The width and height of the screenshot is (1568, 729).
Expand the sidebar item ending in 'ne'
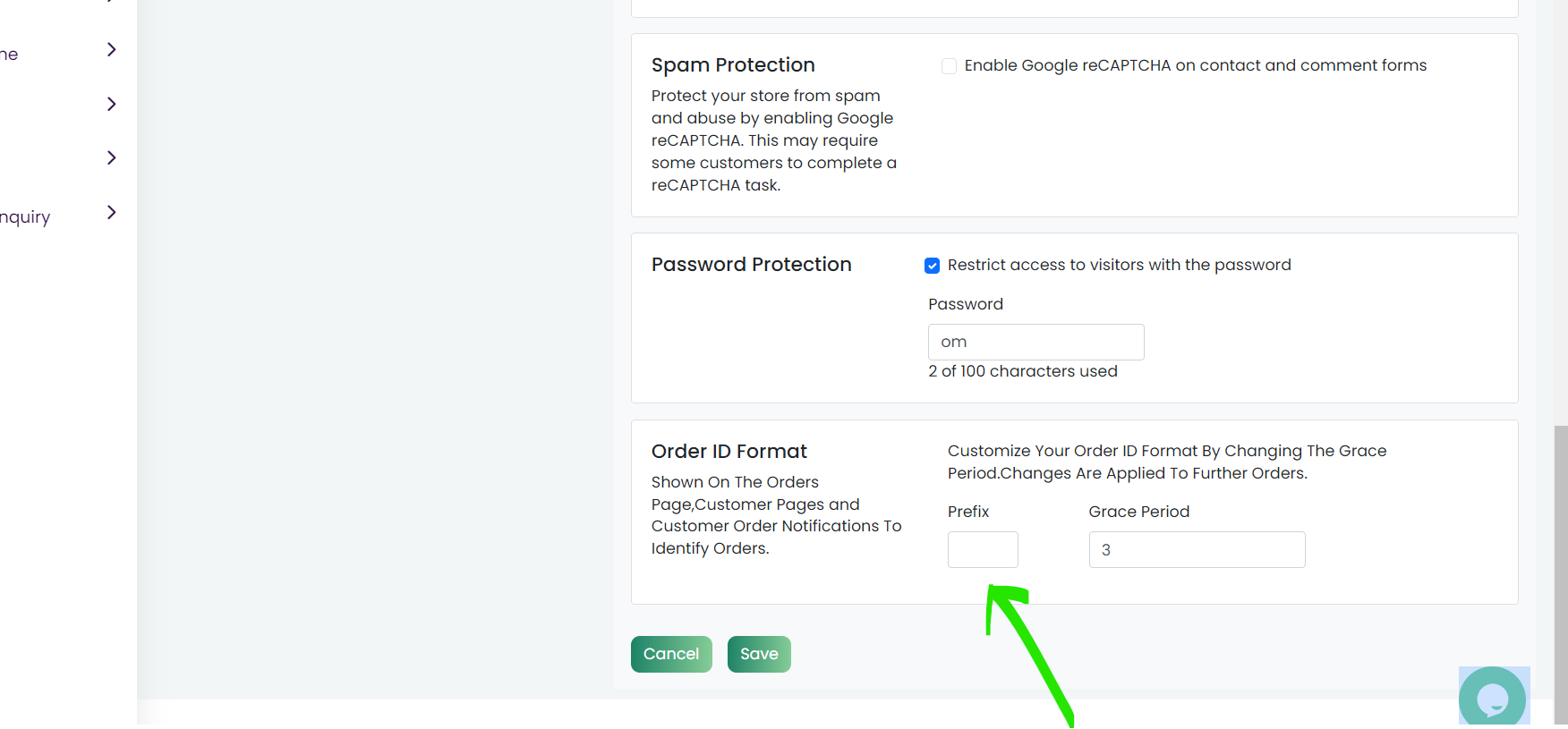tap(111, 50)
